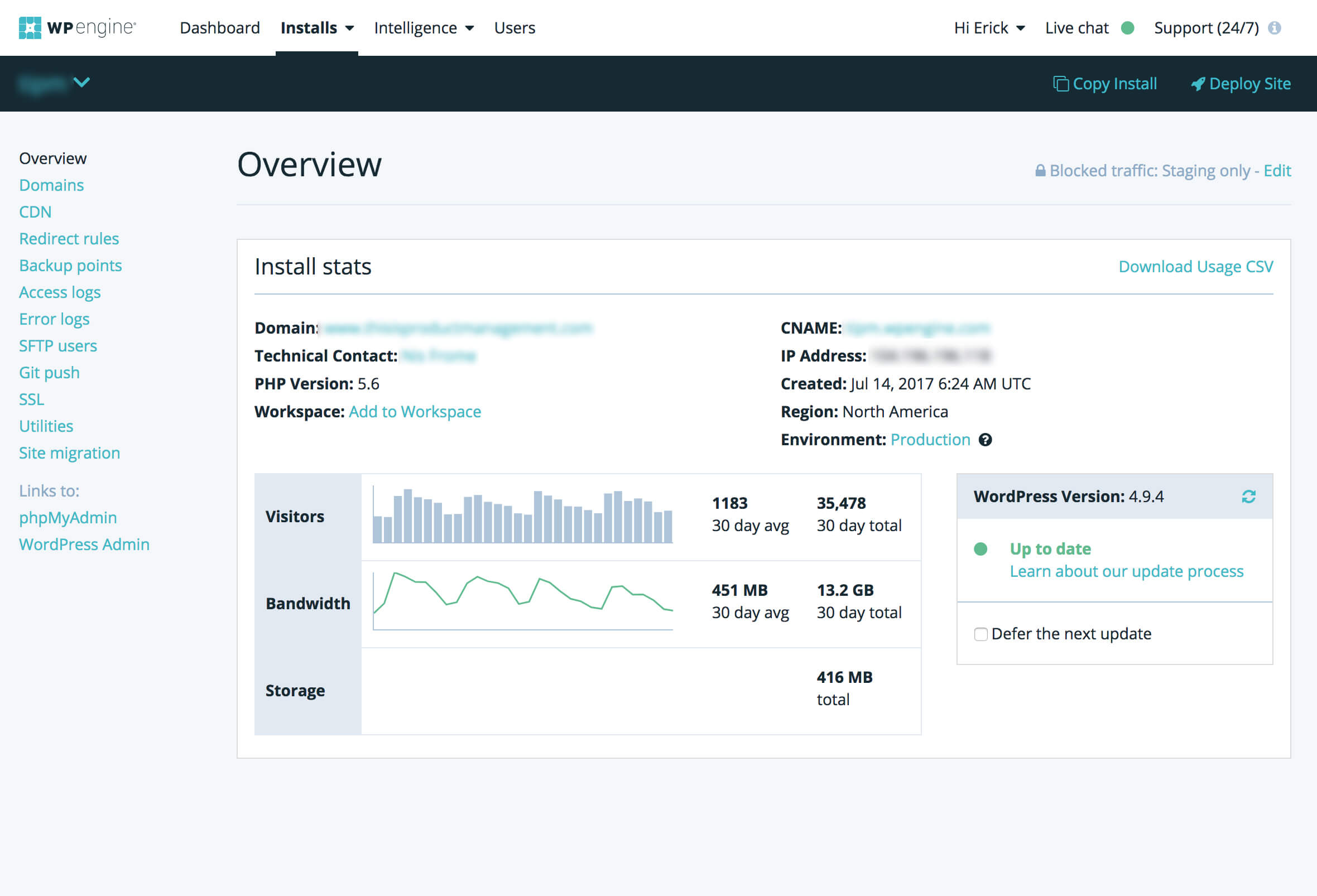Click the Support info icon
The height and width of the screenshot is (896, 1317).
(x=1275, y=28)
